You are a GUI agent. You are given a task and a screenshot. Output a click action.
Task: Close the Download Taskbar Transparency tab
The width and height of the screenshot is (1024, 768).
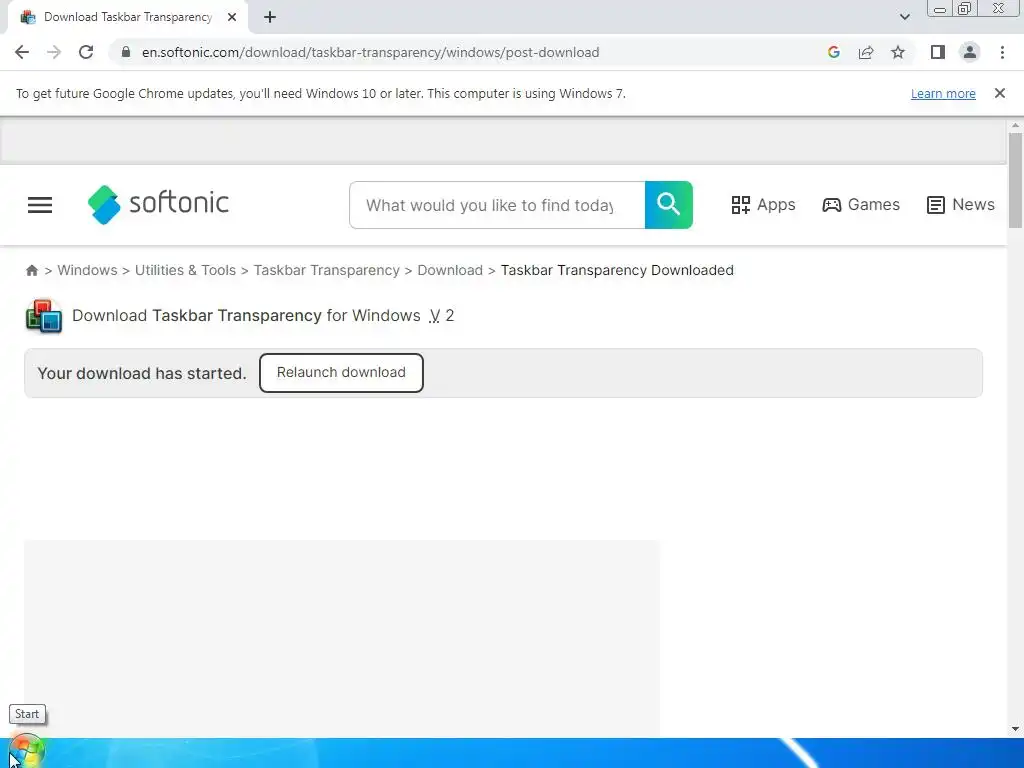(232, 18)
